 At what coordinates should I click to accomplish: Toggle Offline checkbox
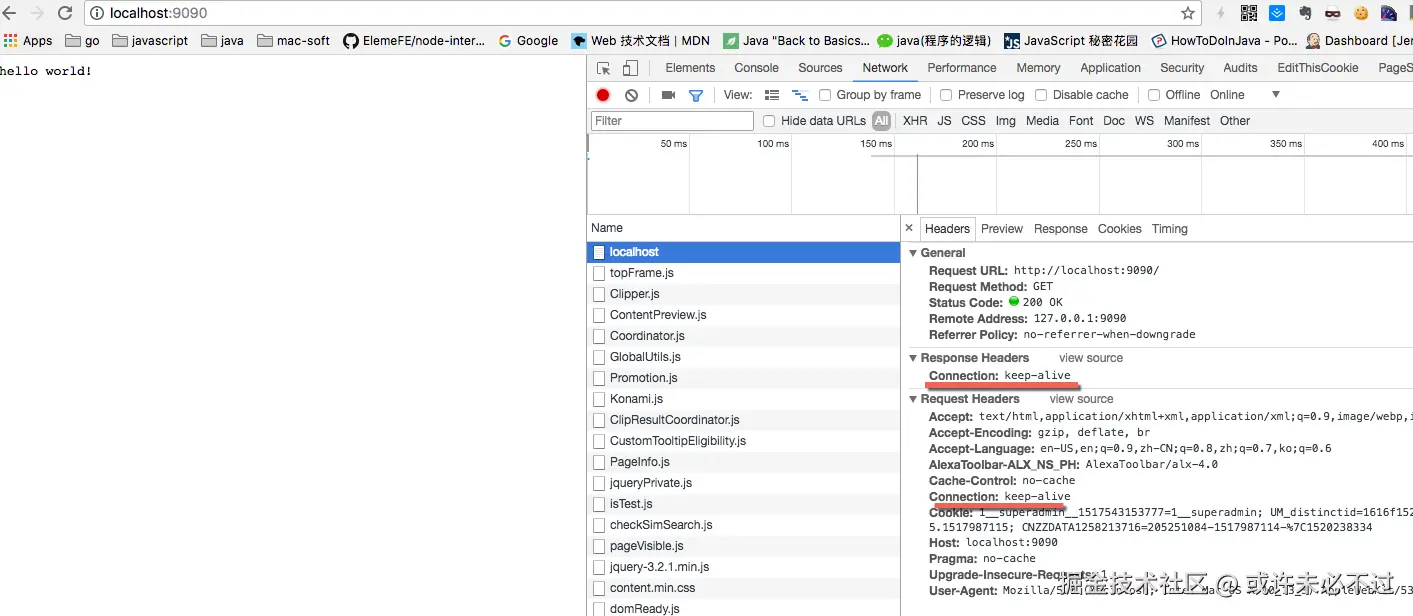coord(1154,95)
